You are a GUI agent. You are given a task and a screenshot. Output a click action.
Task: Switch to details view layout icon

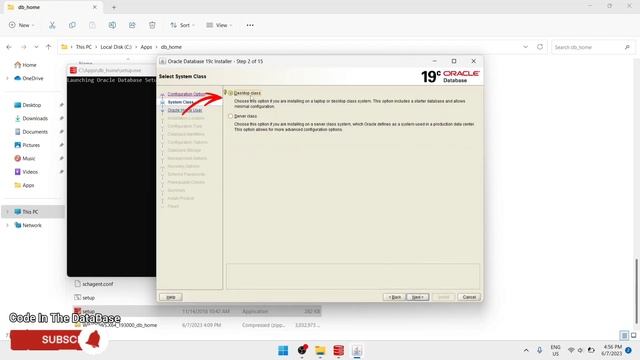coord(624,336)
